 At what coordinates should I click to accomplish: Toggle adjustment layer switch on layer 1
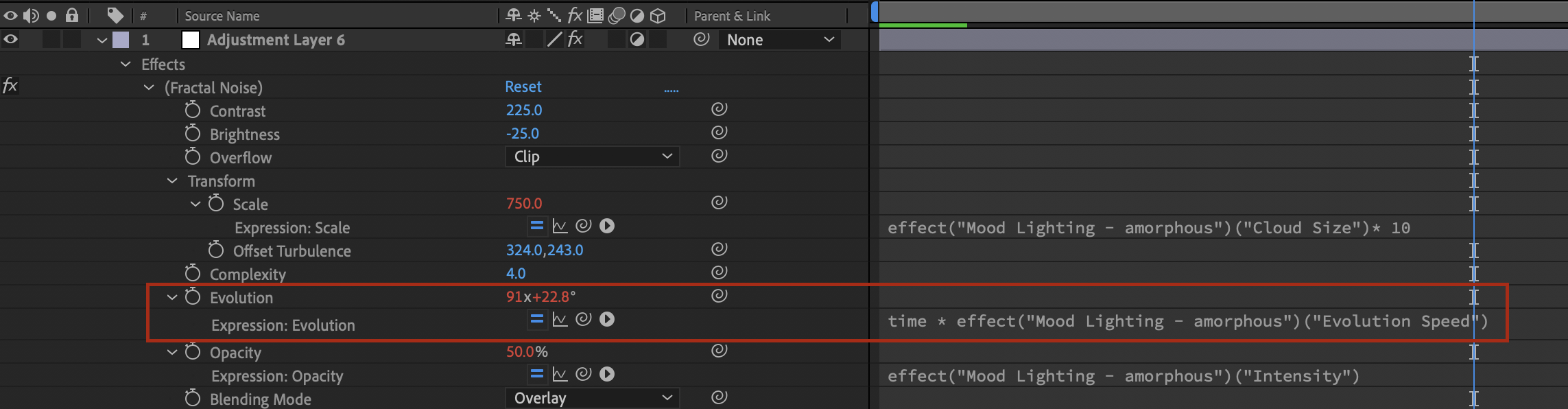click(x=637, y=40)
